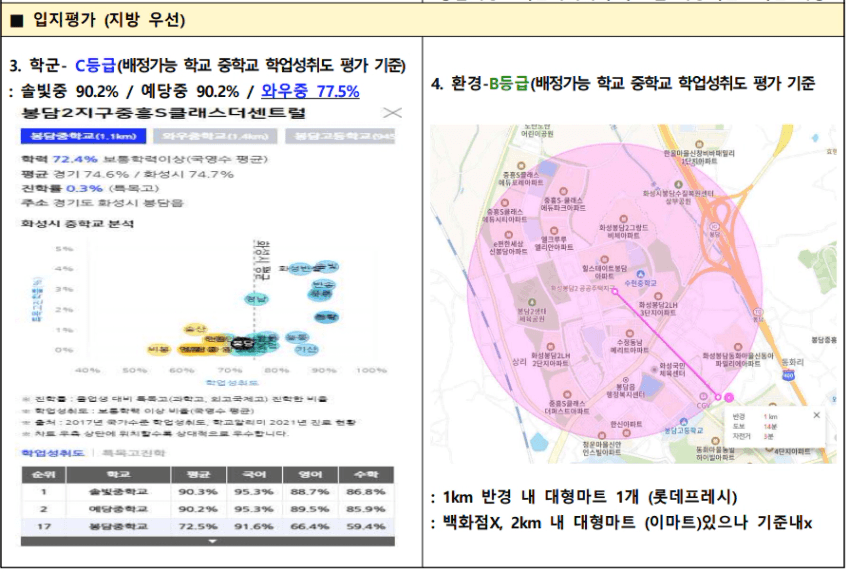Screen dimensions: 849x573
Task: Click the solid pink radius endpoint handle
Action: 729,398
